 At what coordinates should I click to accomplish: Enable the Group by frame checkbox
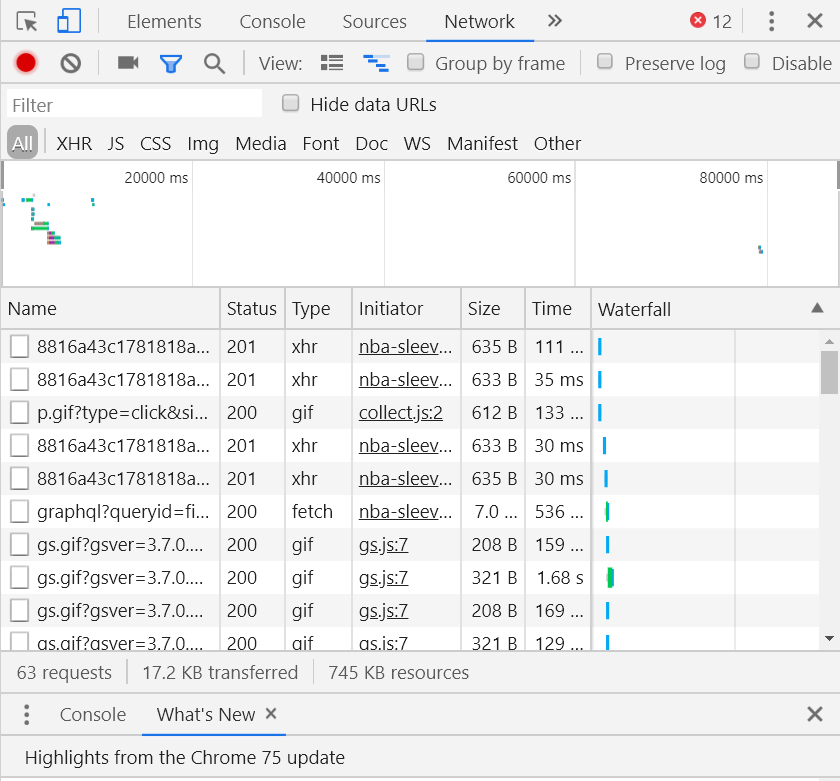(416, 62)
